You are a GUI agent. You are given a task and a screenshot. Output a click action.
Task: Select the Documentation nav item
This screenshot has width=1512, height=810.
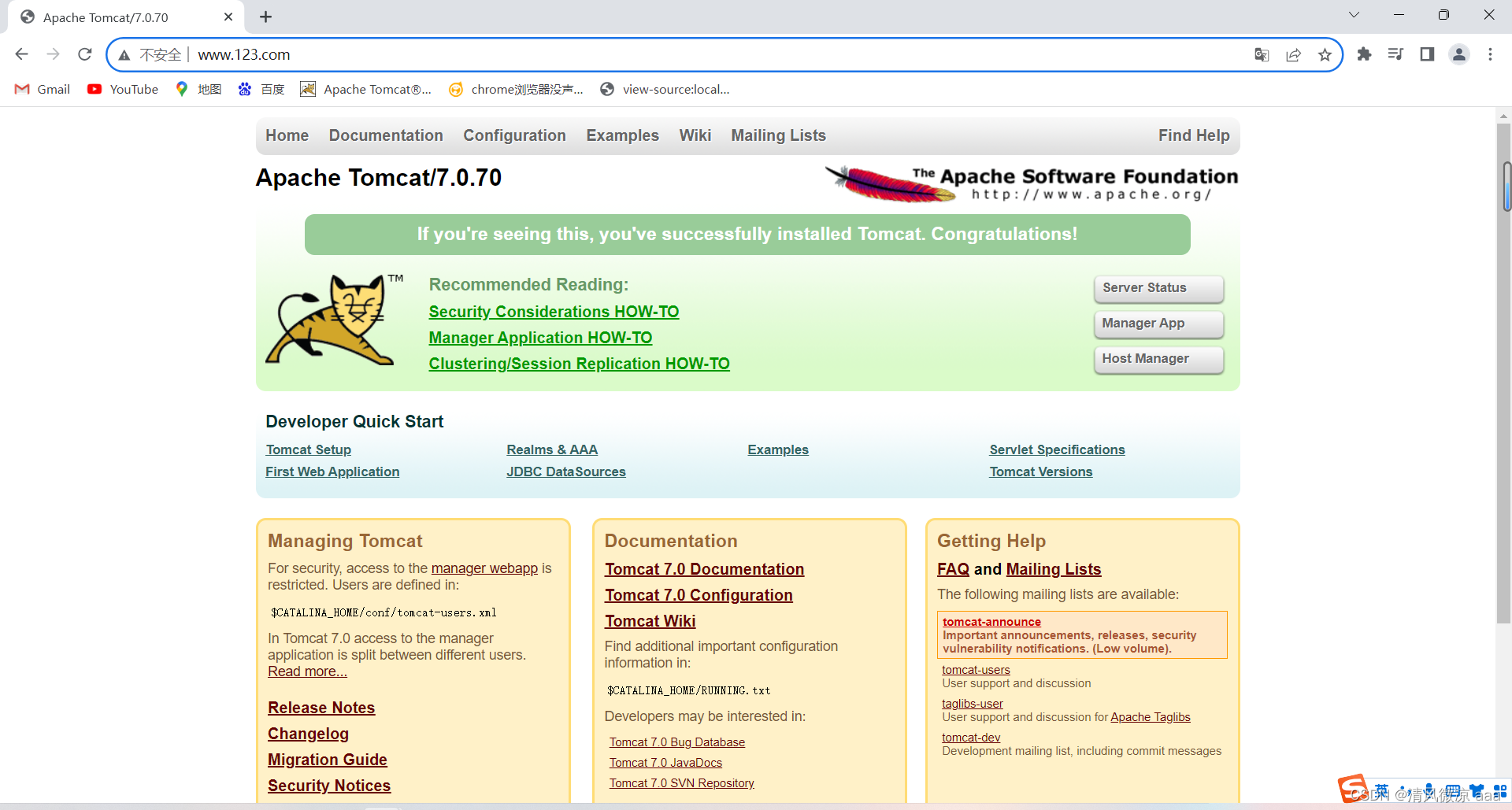pos(386,135)
